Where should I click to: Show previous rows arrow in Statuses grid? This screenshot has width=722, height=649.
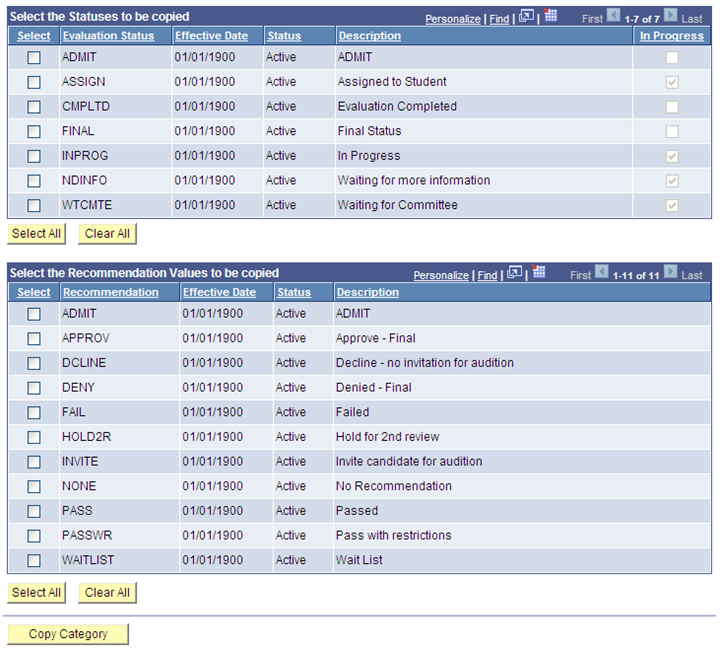coord(613,16)
